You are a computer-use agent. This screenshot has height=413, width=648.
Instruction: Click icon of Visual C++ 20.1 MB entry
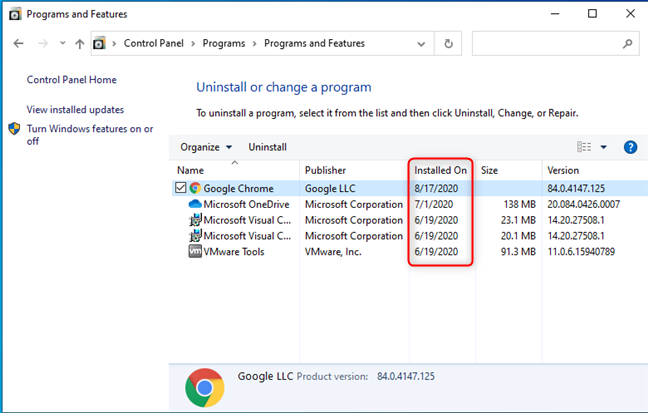[195, 236]
